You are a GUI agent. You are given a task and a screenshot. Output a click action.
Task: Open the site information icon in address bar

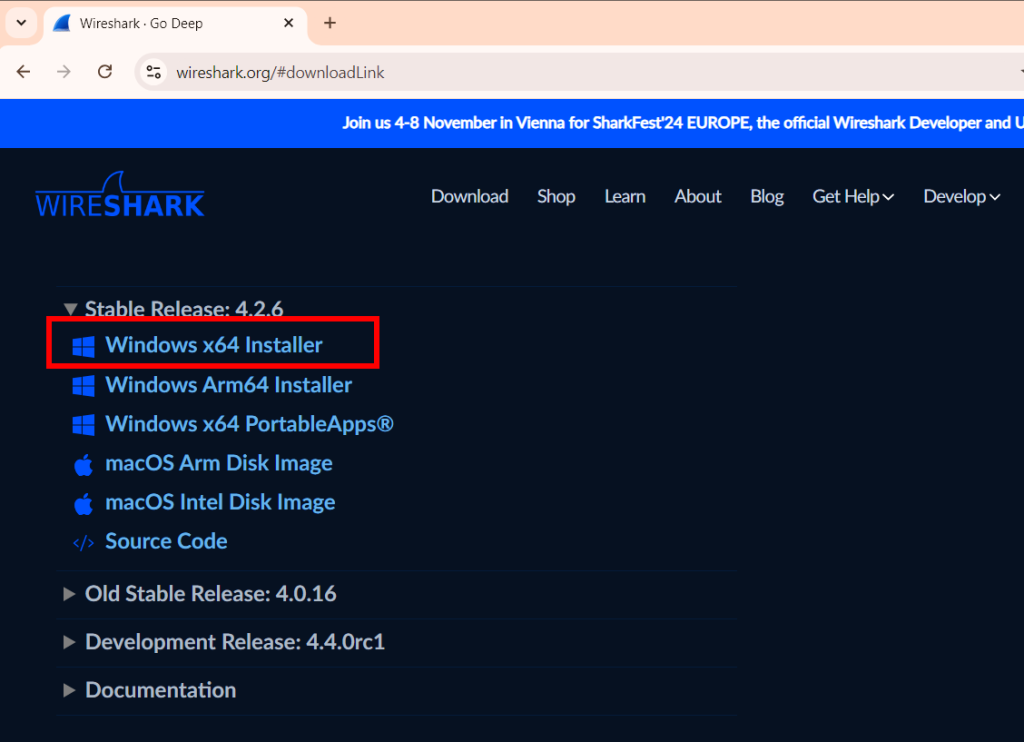[153, 72]
